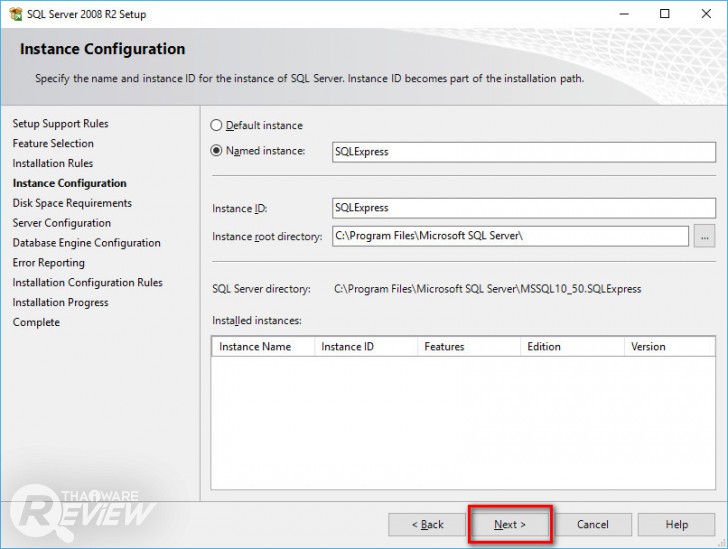Select the Installation Progress step

(60, 303)
